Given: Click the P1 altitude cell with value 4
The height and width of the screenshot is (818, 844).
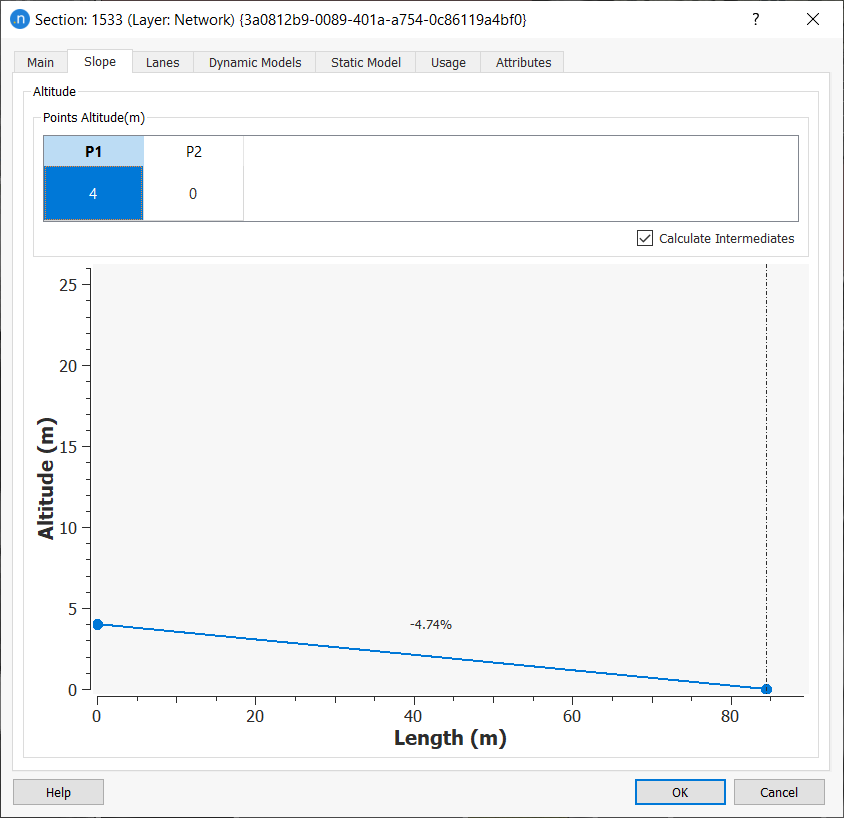Looking at the screenshot, I should [x=93, y=194].
